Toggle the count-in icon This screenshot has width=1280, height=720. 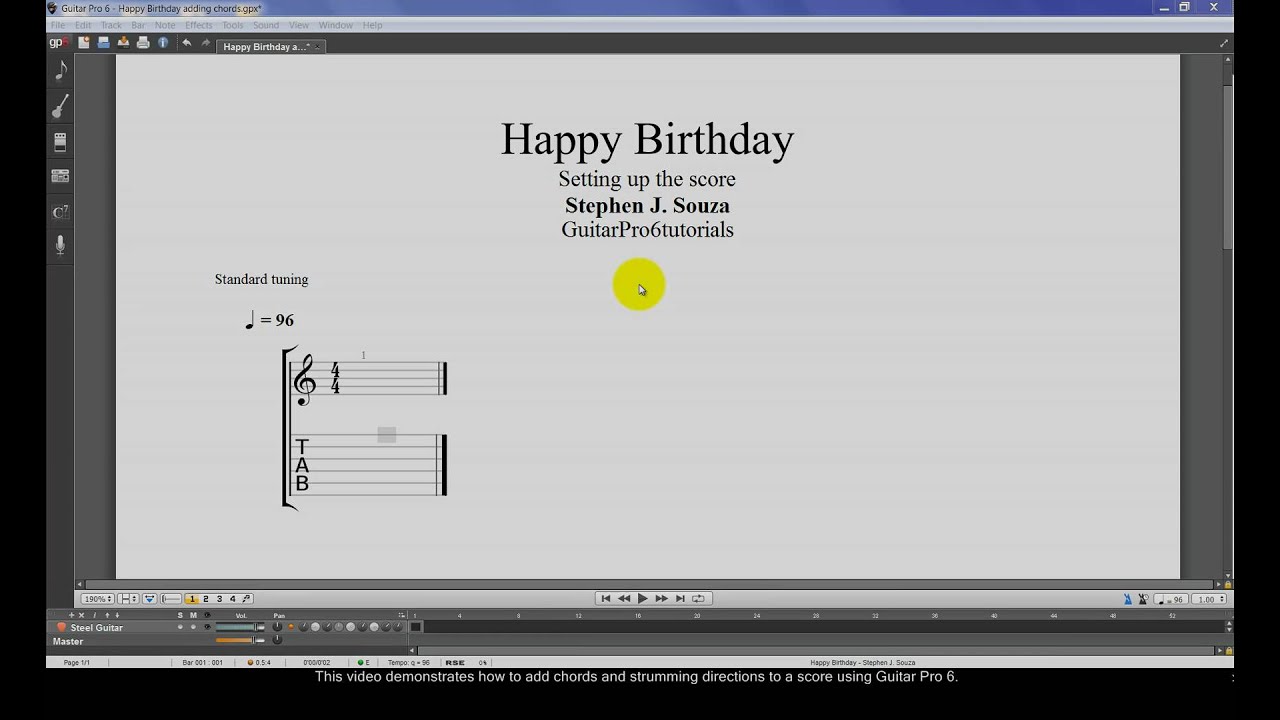click(1143, 599)
